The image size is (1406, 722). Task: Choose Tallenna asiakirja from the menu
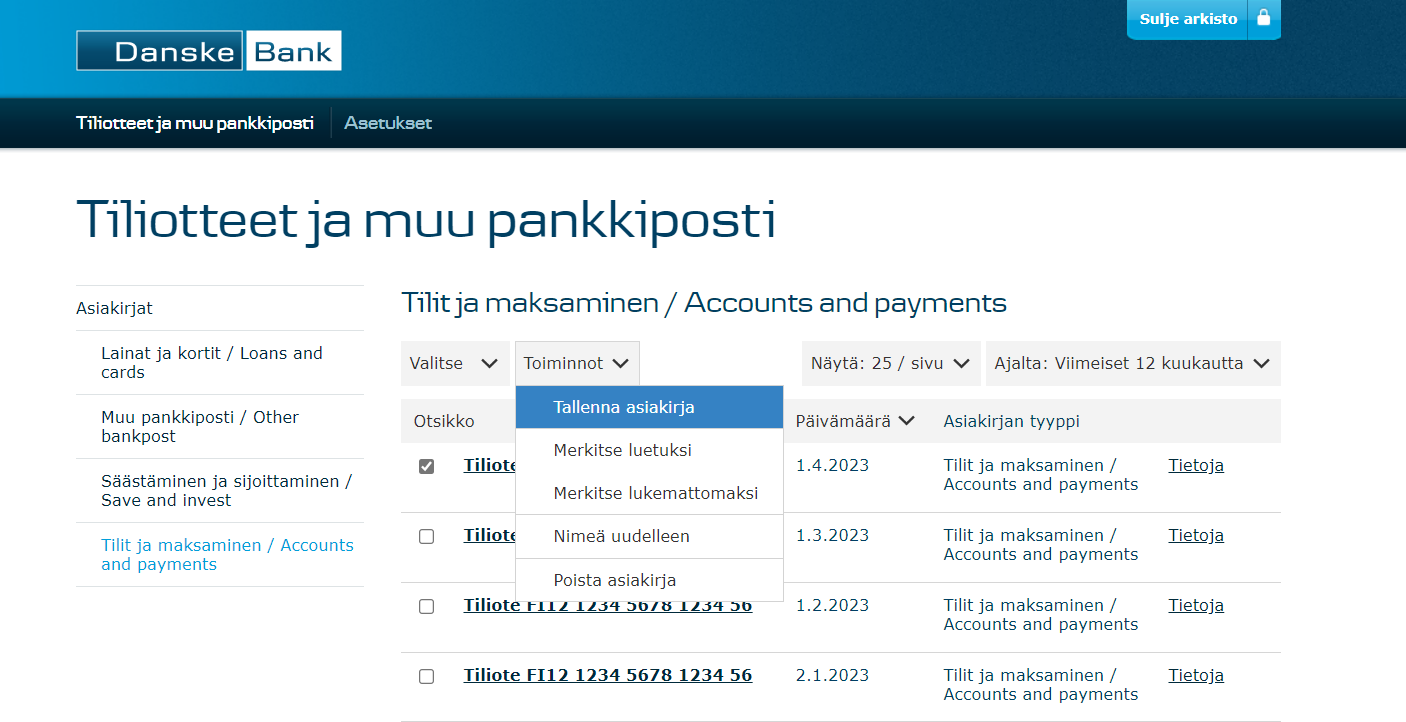624,408
